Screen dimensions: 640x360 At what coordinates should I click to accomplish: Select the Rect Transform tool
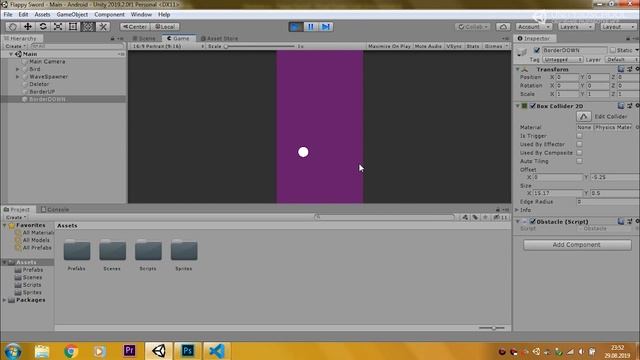coord(73,27)
